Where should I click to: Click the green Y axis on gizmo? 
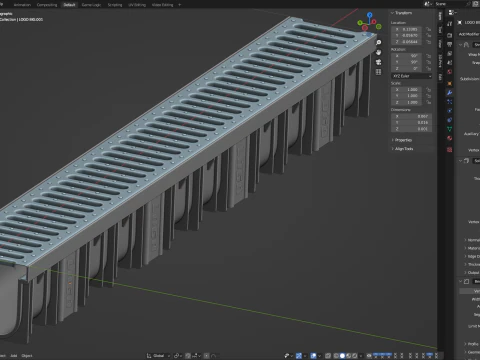click(x=360, y=23)
